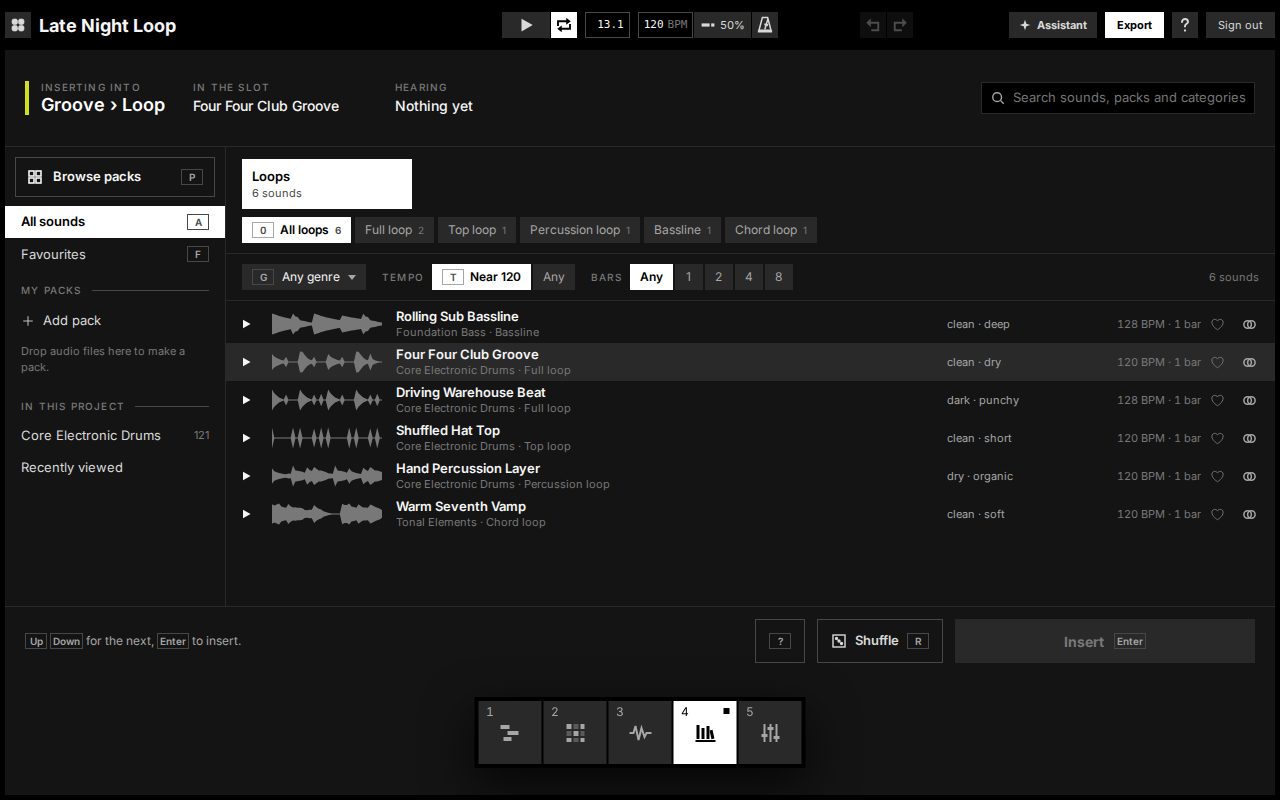
Task: Set bars filter to 8
Action: point(778,277)
